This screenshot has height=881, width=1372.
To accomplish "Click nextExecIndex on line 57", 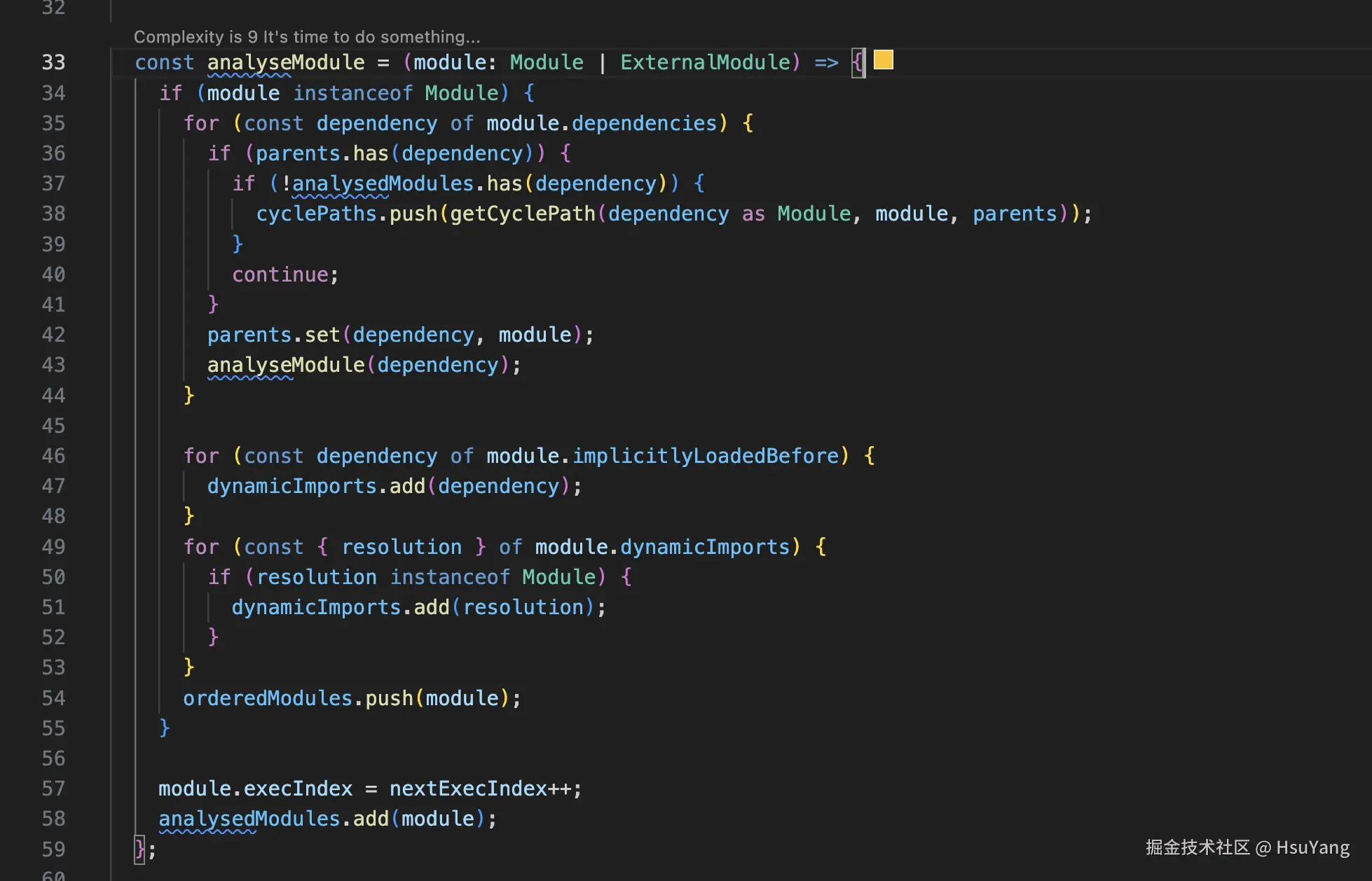I will point(467,789).
